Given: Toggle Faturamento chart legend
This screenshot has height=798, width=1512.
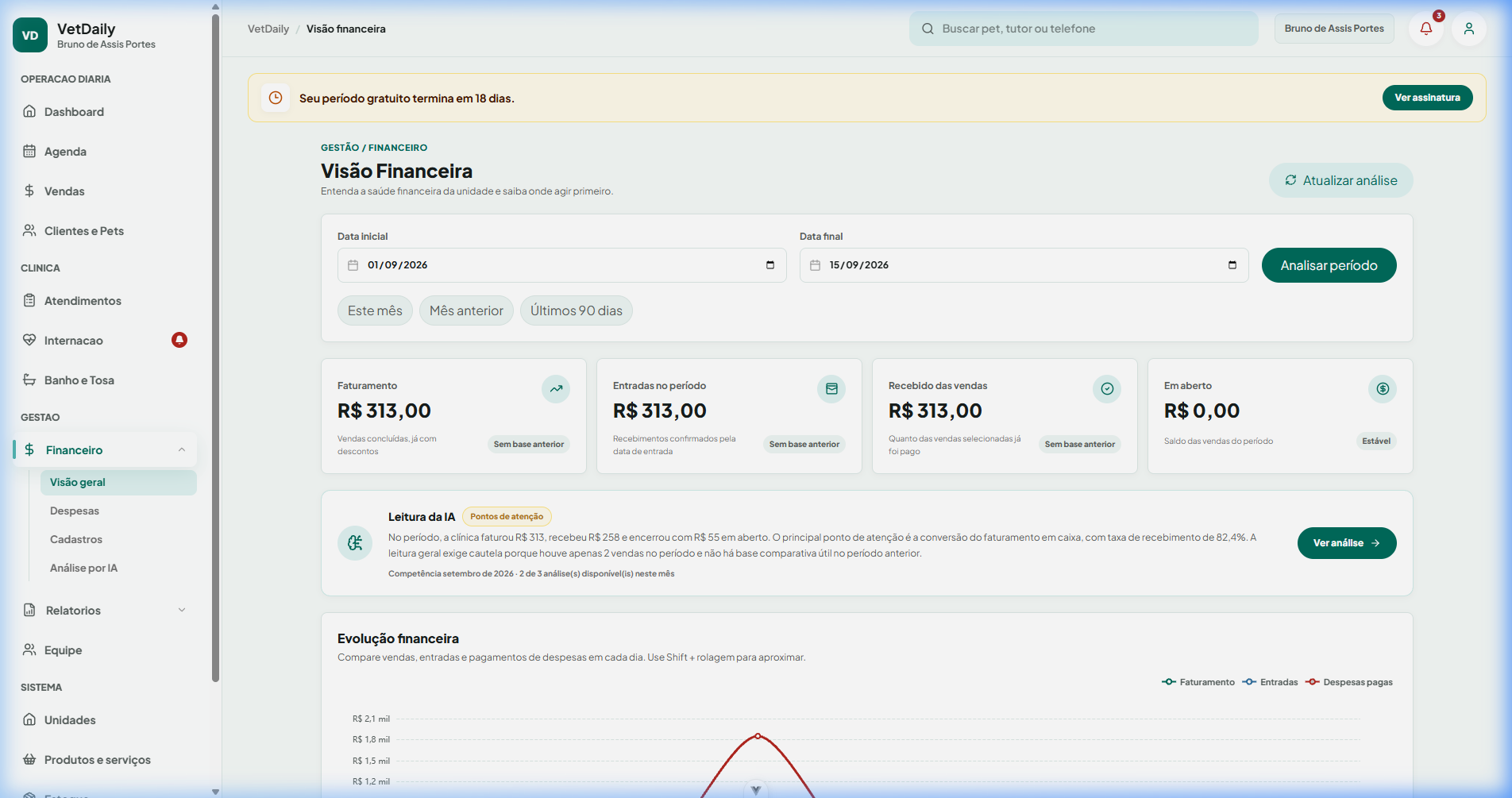Looking at the screenshot, I should point(1198,682).
